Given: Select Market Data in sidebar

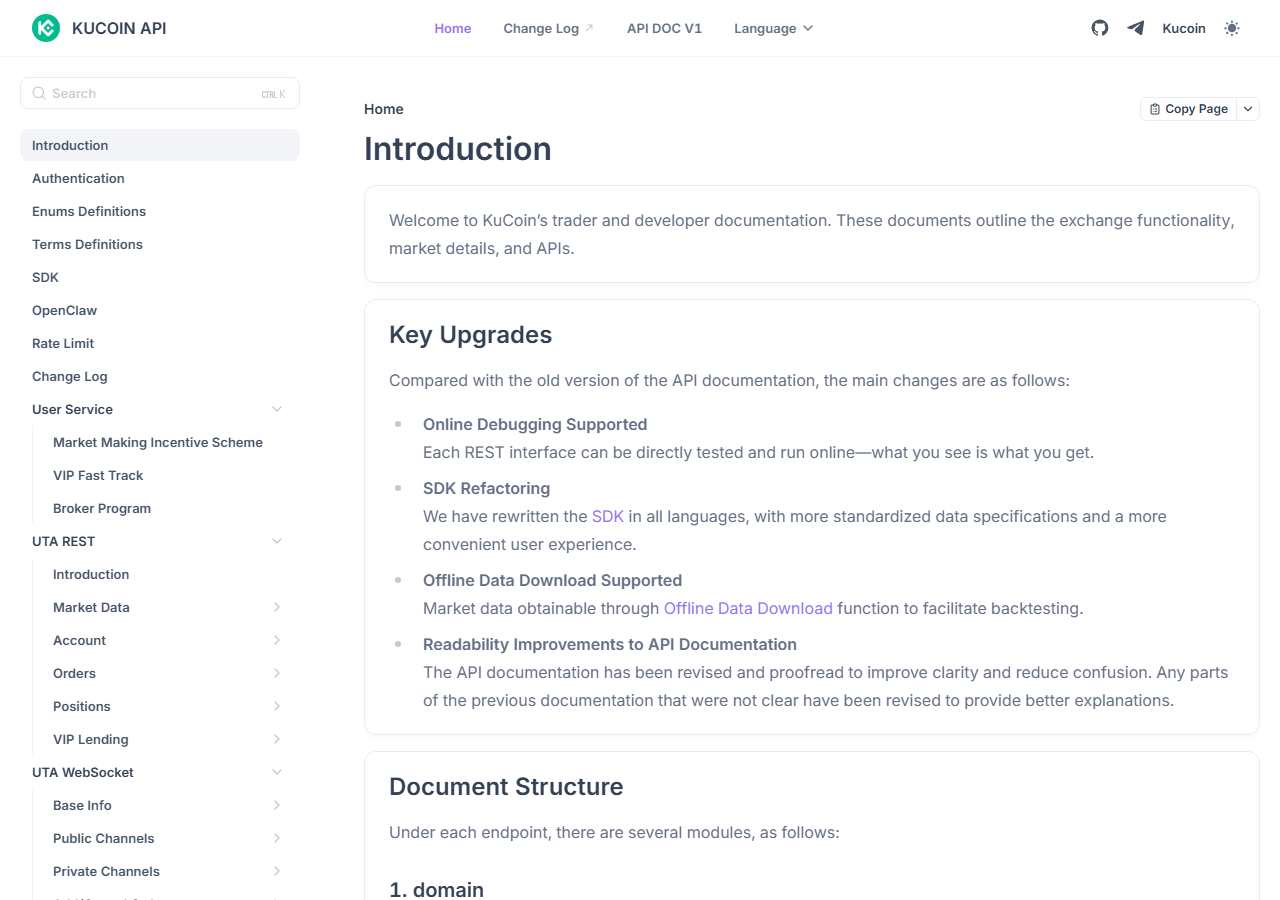Looking at the screenshot, I should (x=91, y=607).
